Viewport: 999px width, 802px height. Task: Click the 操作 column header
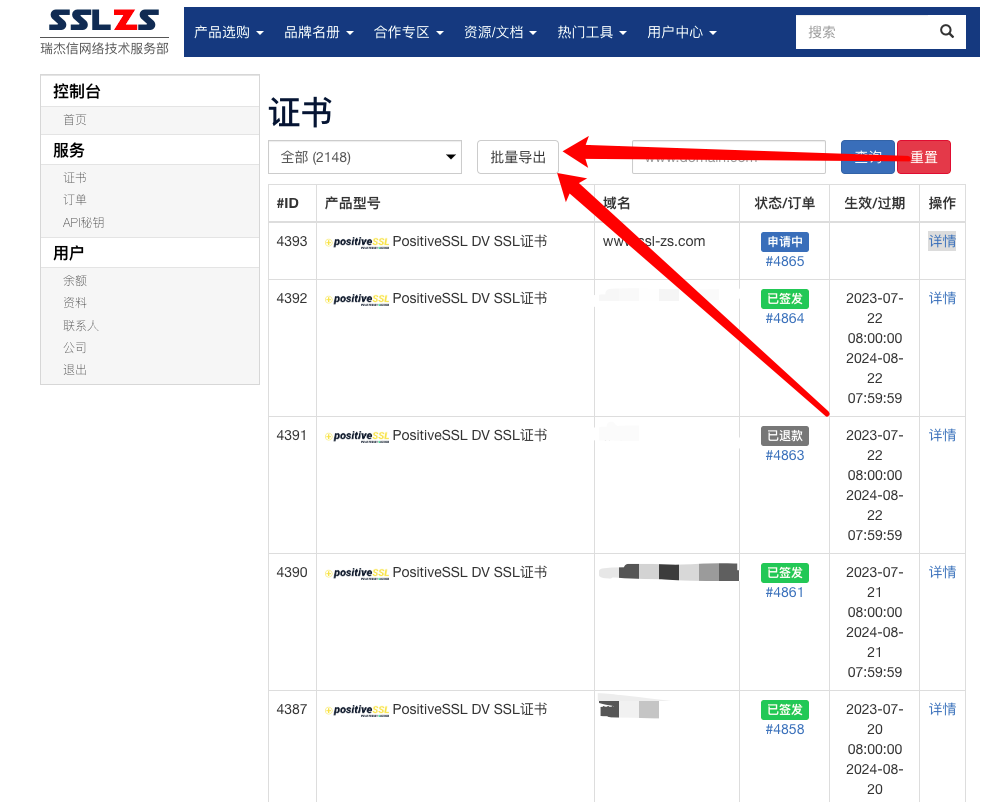pos(942,203)
